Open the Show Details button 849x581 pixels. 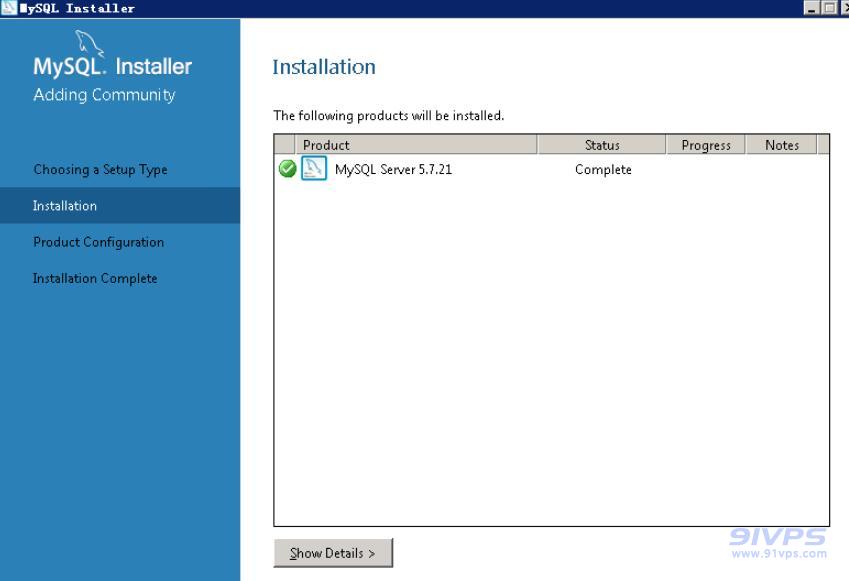pyautogui.click(x=333, y=553)
